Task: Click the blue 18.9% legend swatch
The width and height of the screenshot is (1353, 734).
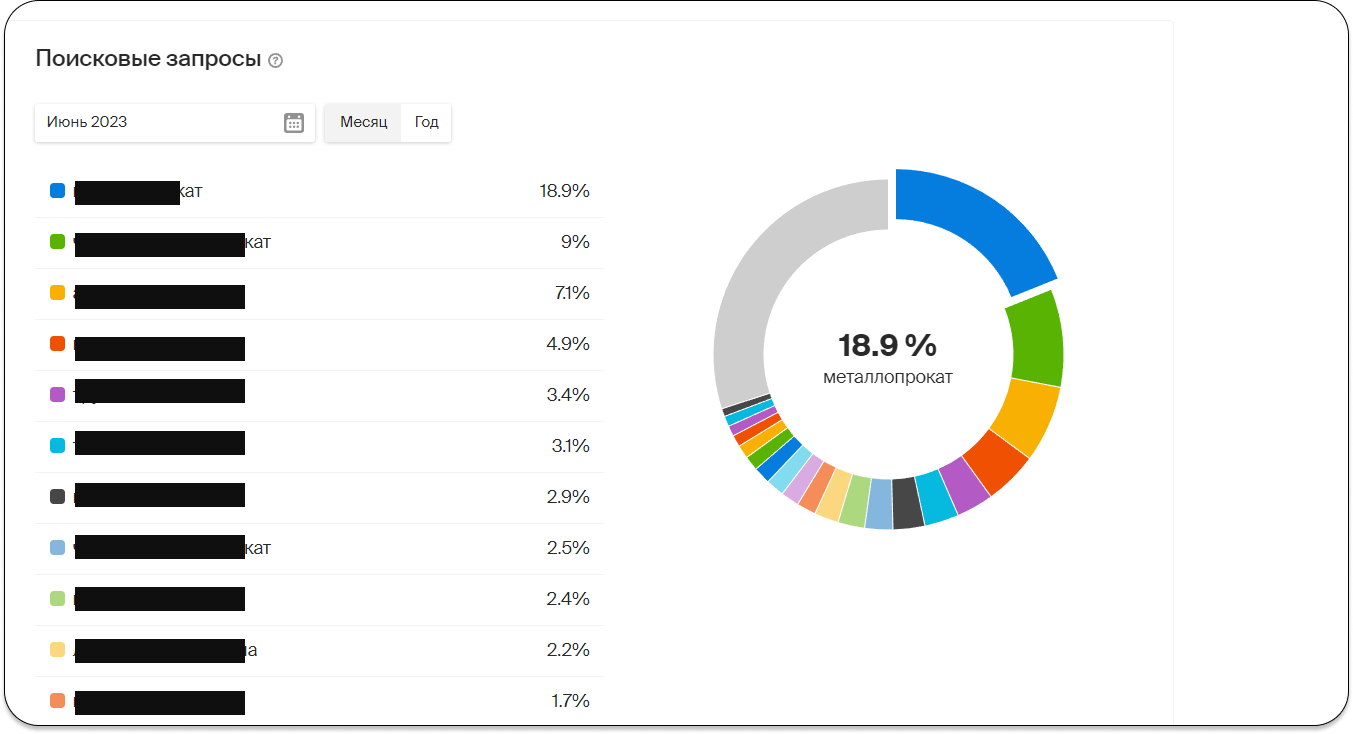Action: pos(58,191)
